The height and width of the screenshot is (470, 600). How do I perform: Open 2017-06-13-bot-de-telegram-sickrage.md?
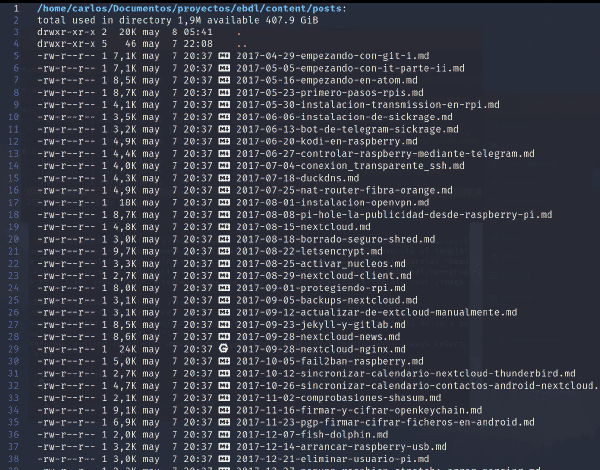pyautogui.click(x=347, y=129)
